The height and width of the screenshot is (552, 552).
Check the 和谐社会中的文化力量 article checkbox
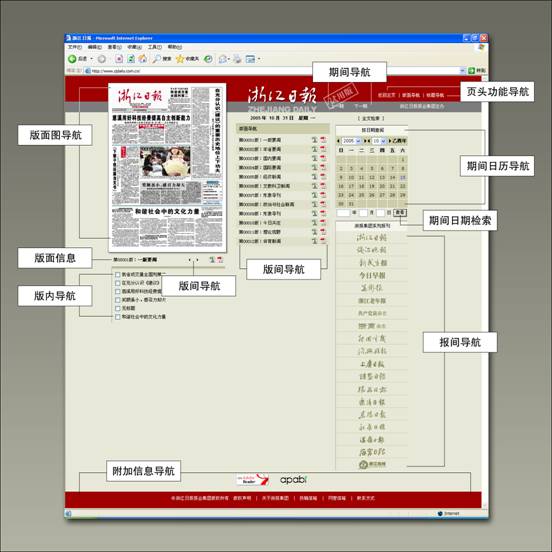(118, 317)
